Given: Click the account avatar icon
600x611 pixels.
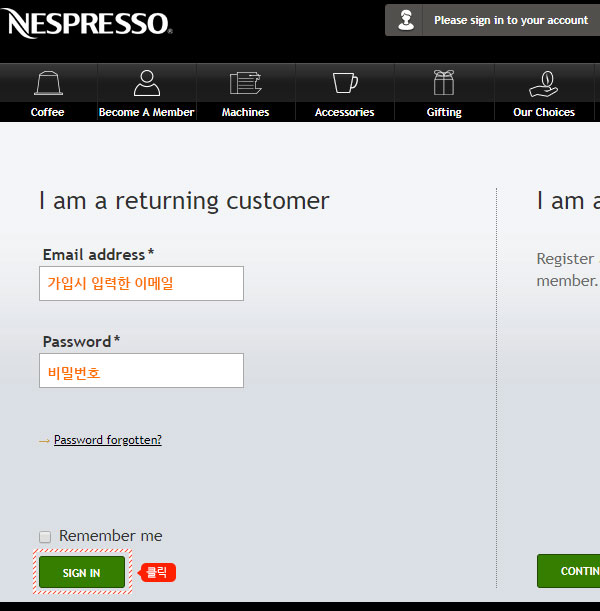Looking at the screenshot, I should 406,20.
